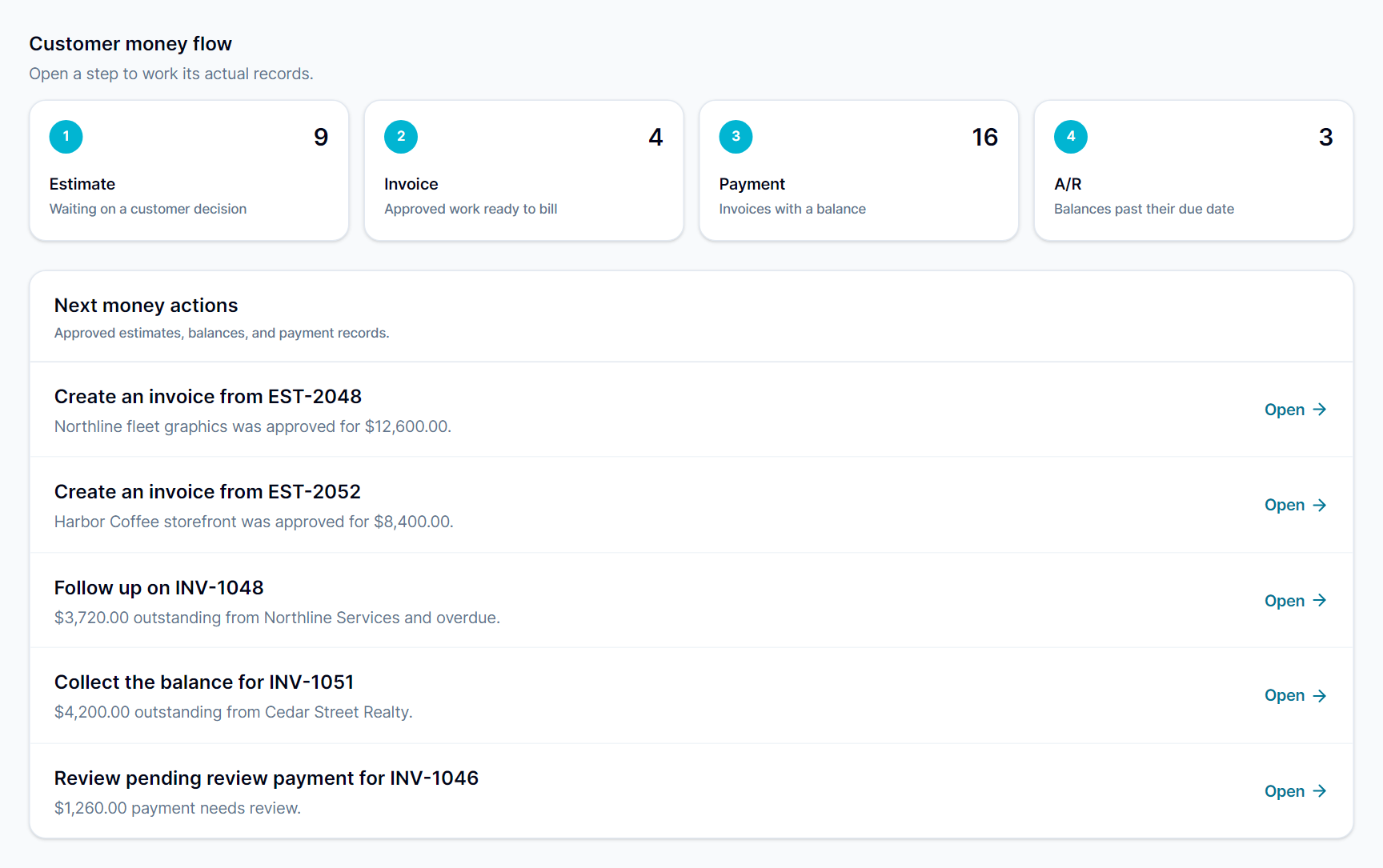This screenshot has width=1383, height=868.
Task: Click the step 4 circle badge
Action: pos(1071,137)
